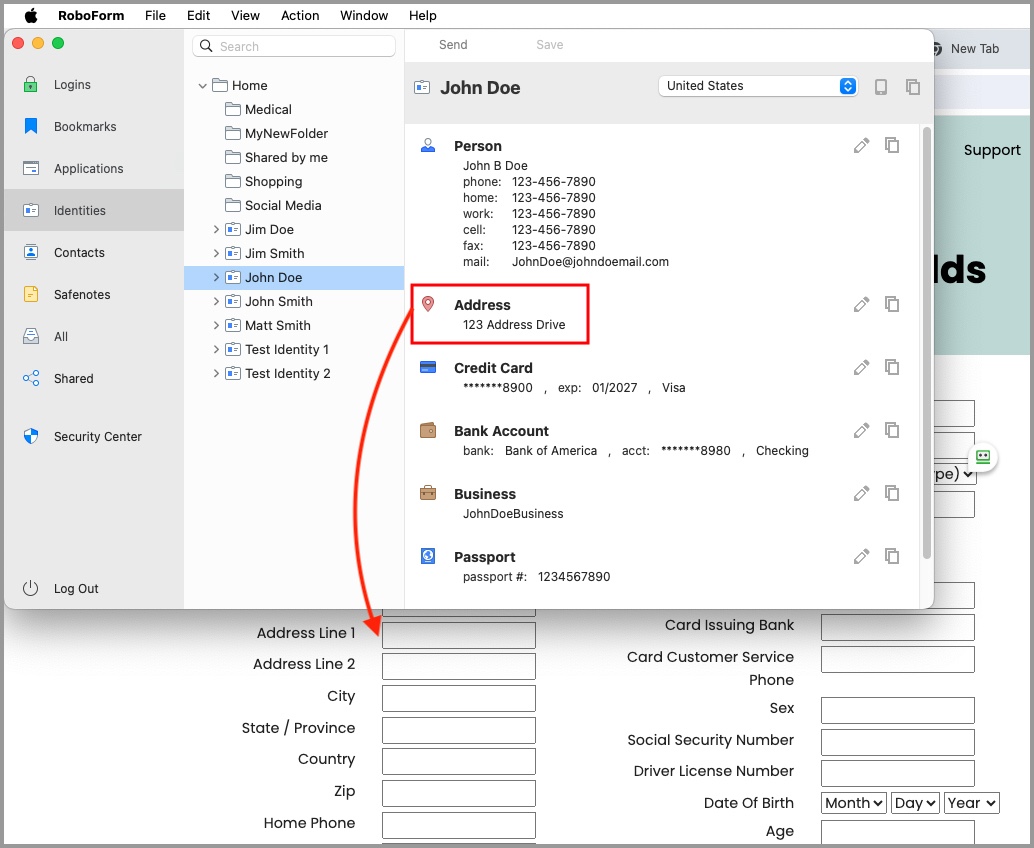1034x848 pixels.
Task: Open the Edit menu
Action: [x=198, y=15]
